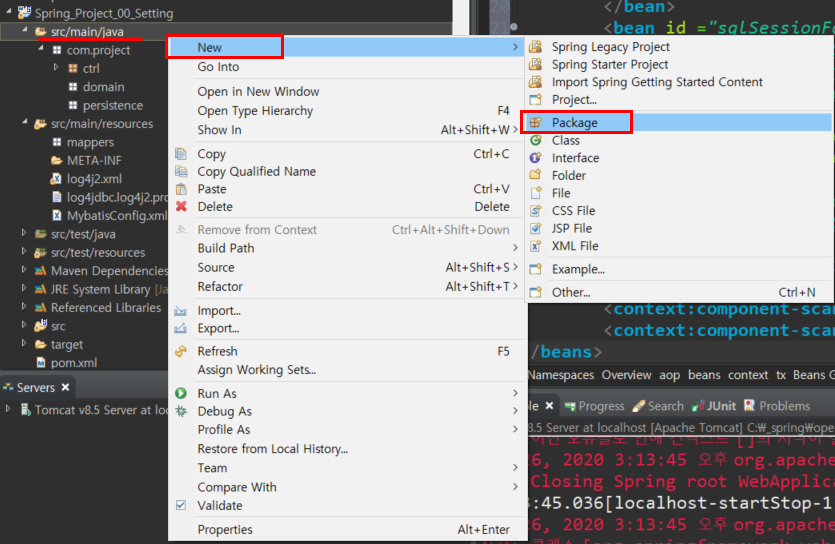Open the Team submenu

(x=347, y=468)
